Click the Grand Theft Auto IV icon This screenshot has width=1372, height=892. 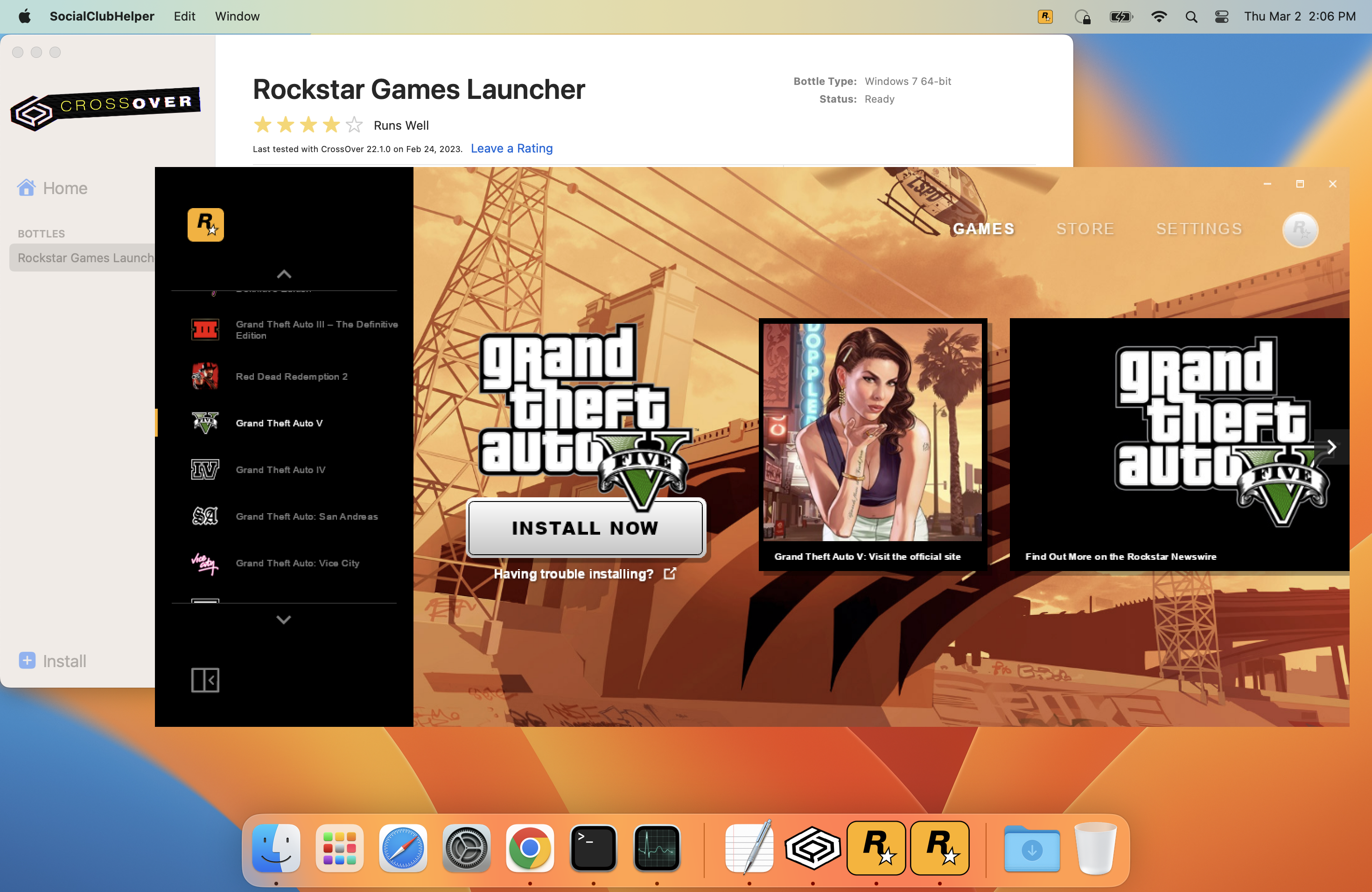(x=206, y=469)
